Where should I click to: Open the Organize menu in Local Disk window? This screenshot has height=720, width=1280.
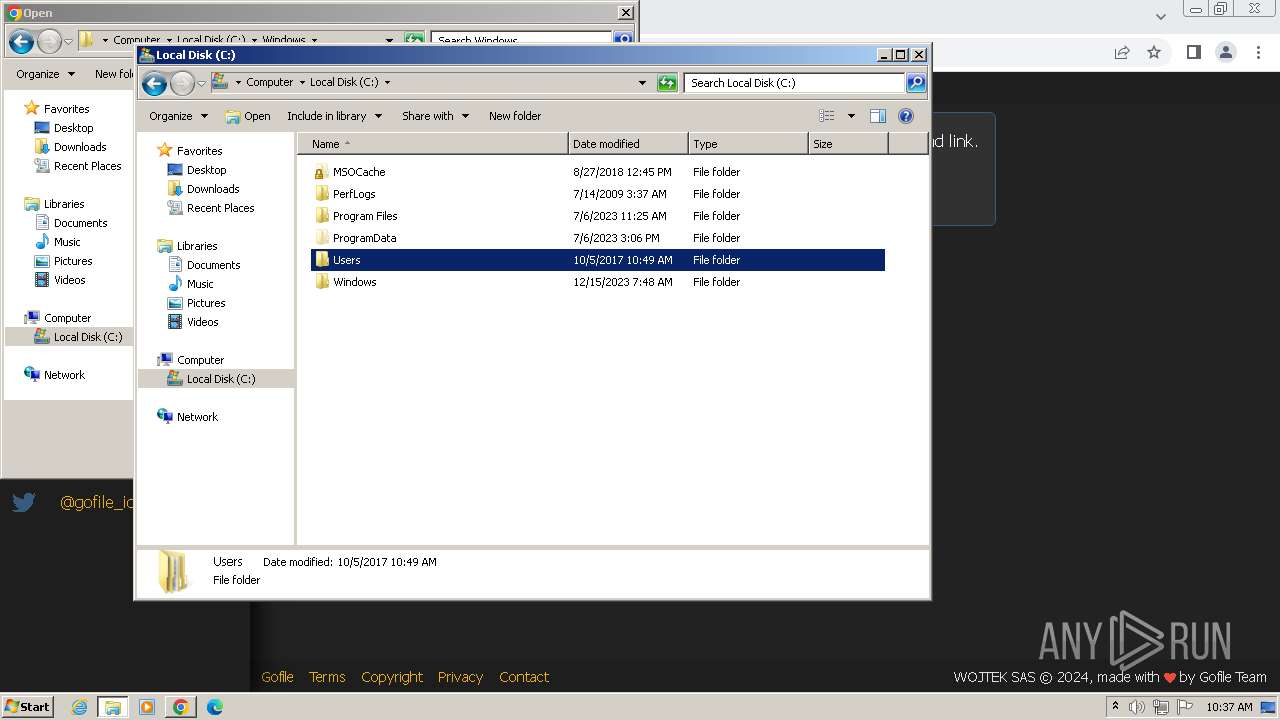coord(178,116)
